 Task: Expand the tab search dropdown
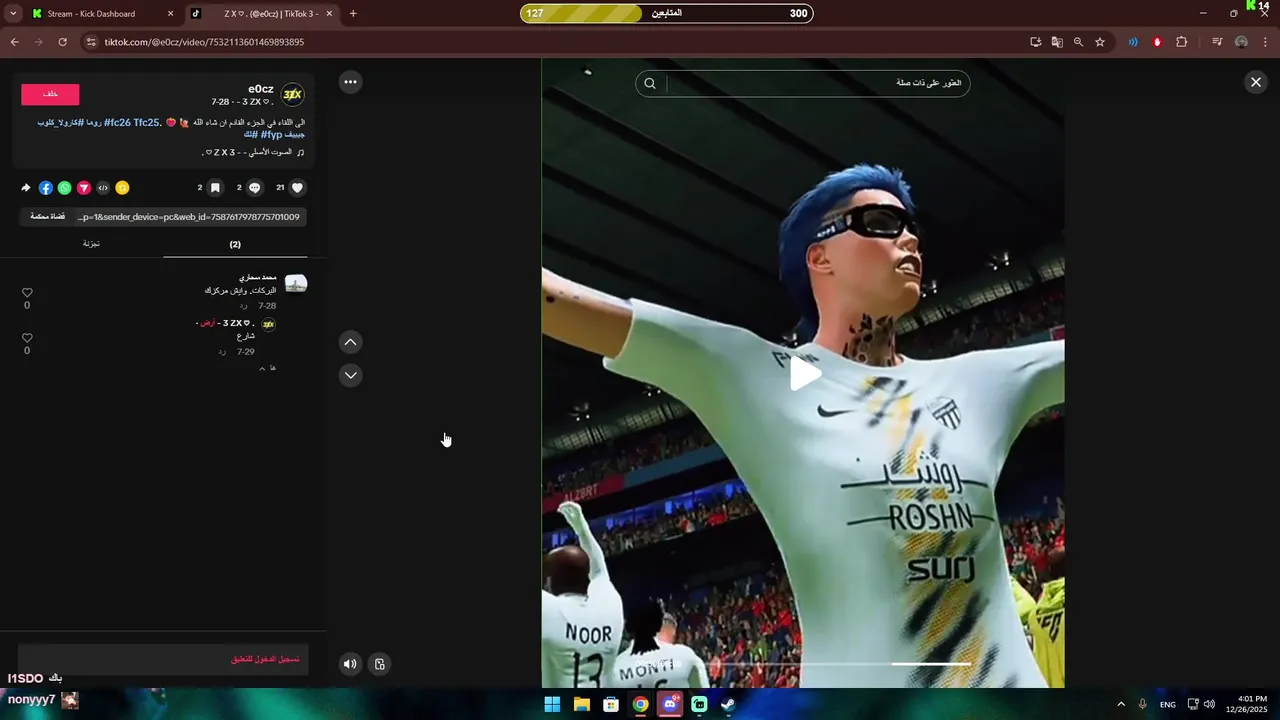click(x=13, y=14)
